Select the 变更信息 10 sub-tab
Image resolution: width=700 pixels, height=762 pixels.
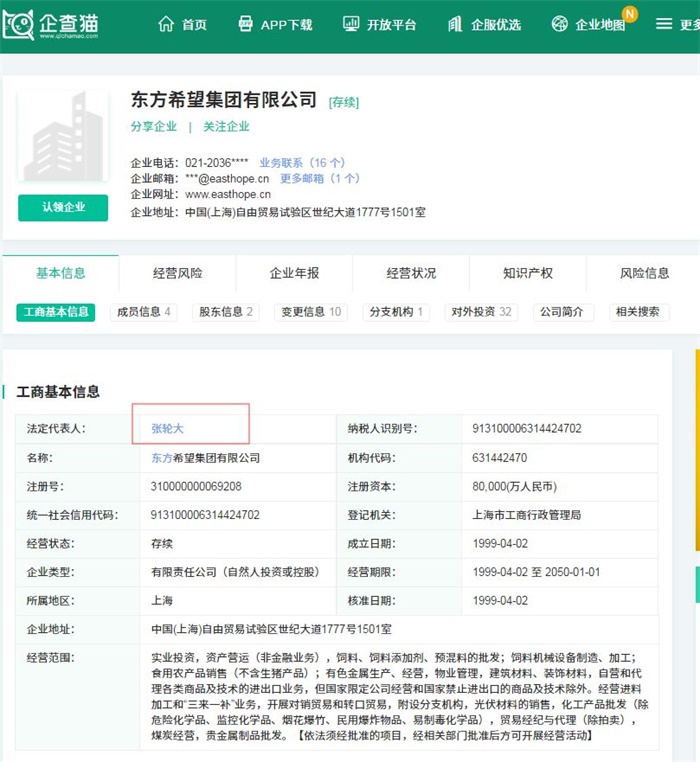(x=311, y=312)
